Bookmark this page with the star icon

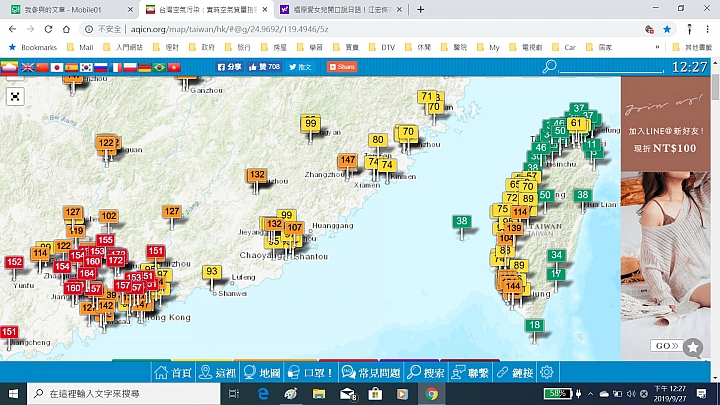coord(667,29)
